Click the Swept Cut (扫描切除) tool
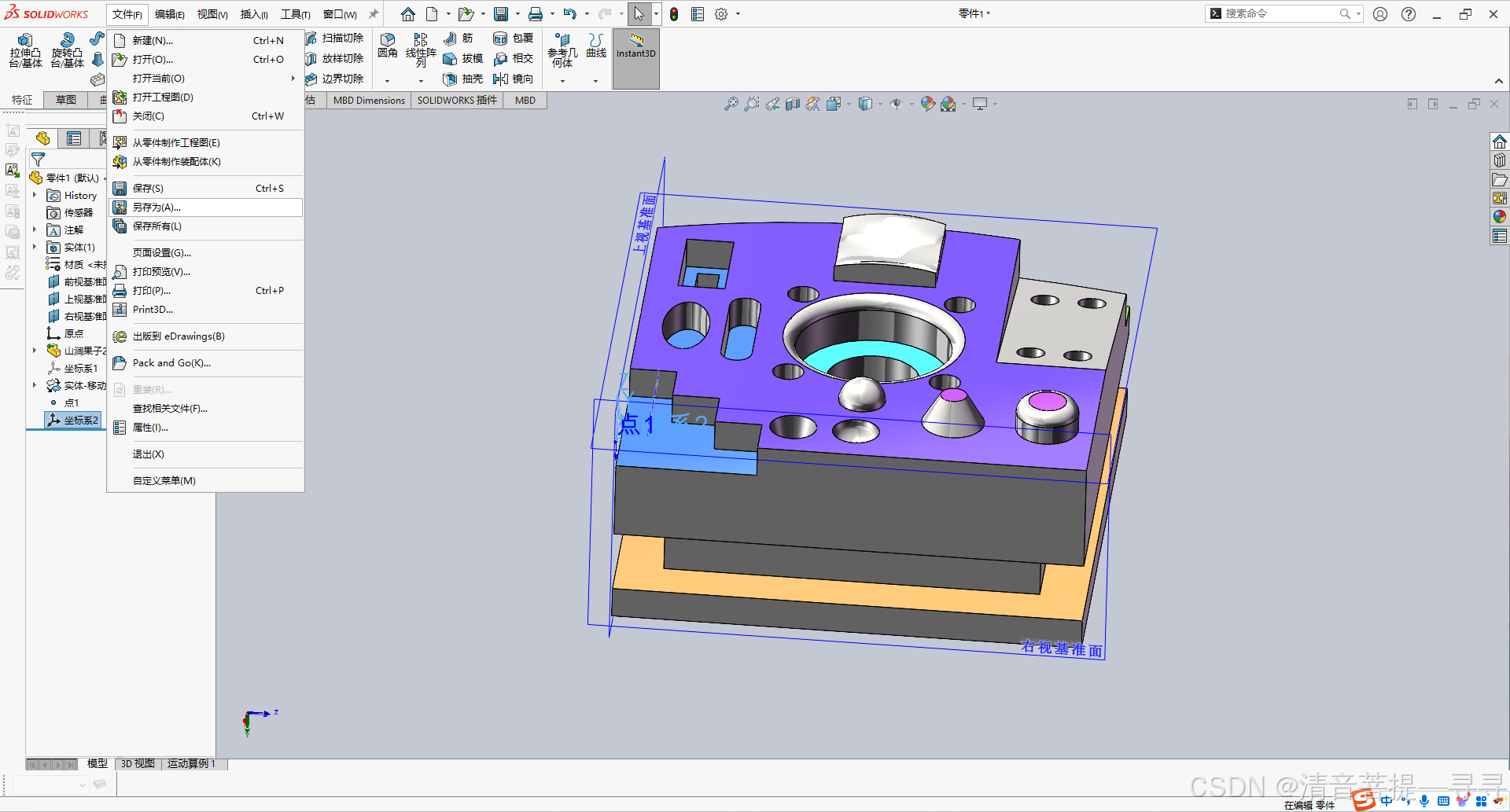 pyautogui.click(x=334, y=38)
